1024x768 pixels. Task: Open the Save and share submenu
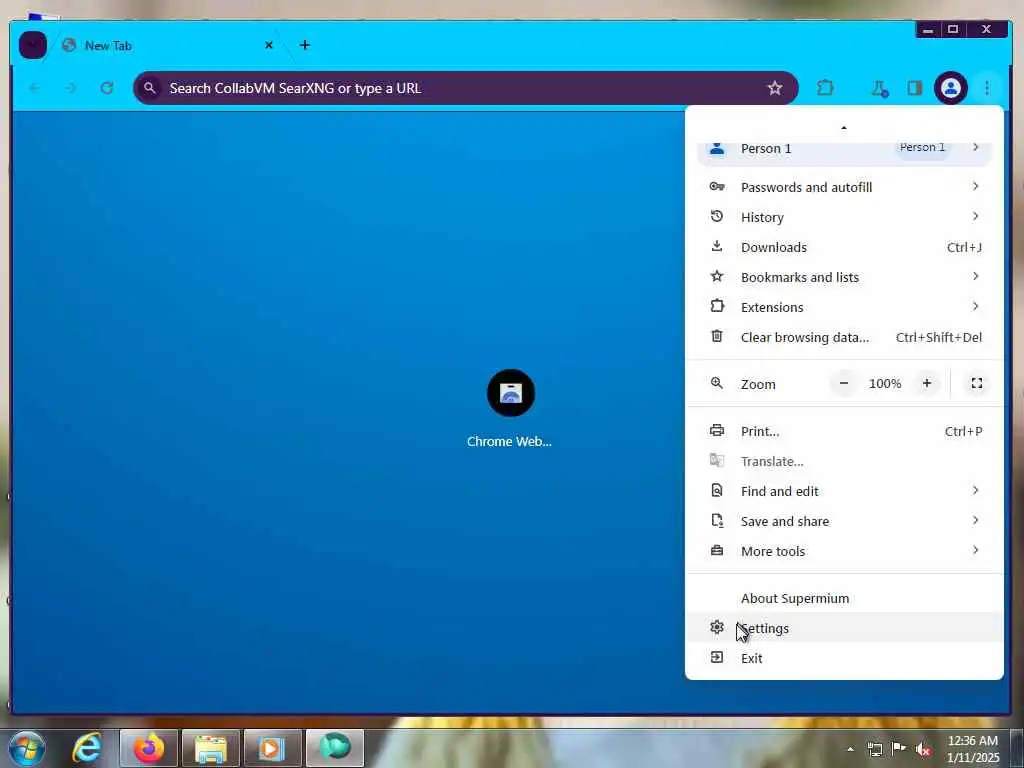(844, 522)
